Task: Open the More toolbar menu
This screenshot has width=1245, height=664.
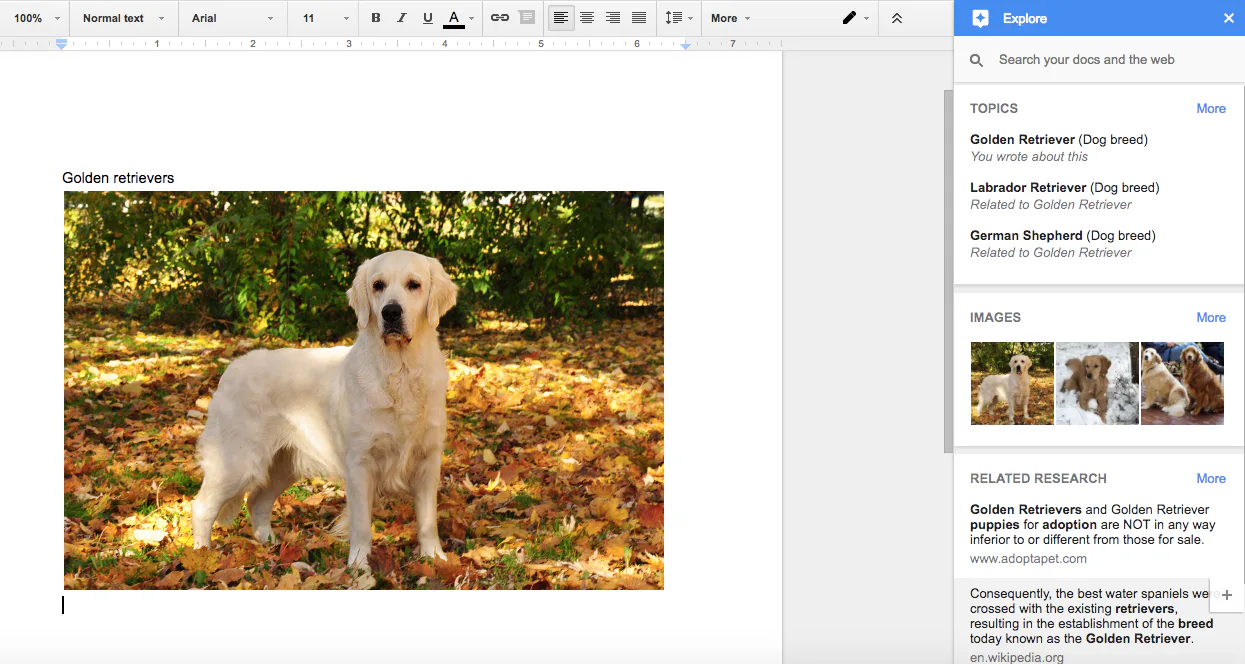Action: coord(729,18)
